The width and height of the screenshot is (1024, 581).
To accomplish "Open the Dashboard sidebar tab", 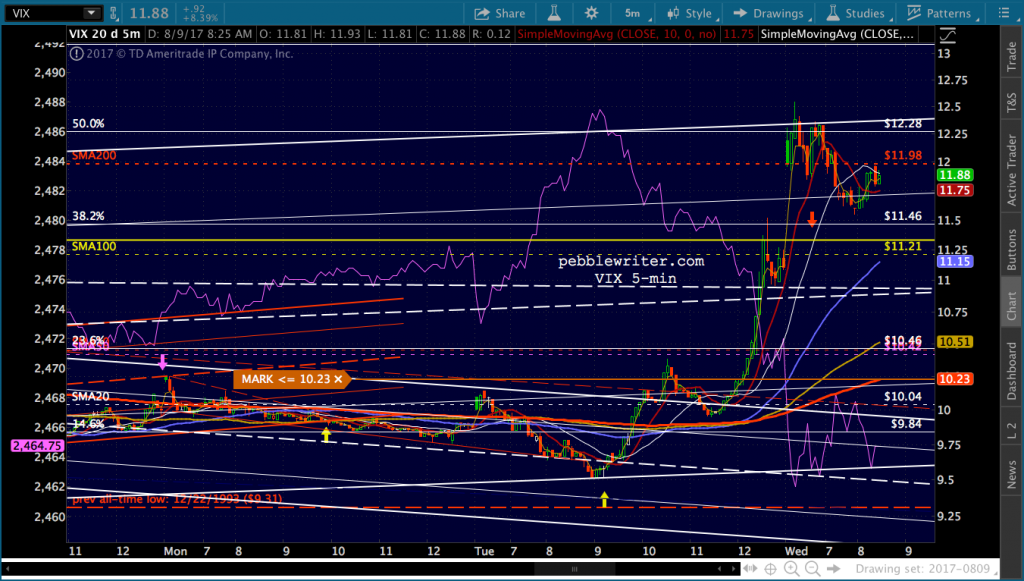I will pyautogui.click(x=1011, y=370).
